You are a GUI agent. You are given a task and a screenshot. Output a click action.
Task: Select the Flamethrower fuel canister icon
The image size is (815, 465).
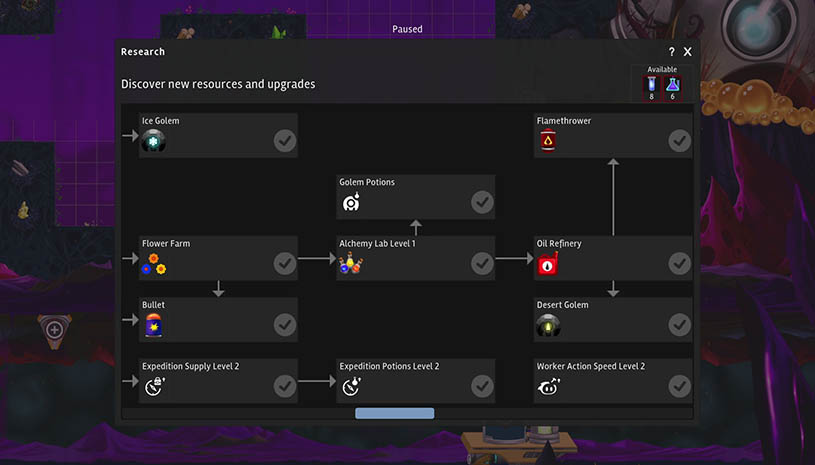coord(547,141)
